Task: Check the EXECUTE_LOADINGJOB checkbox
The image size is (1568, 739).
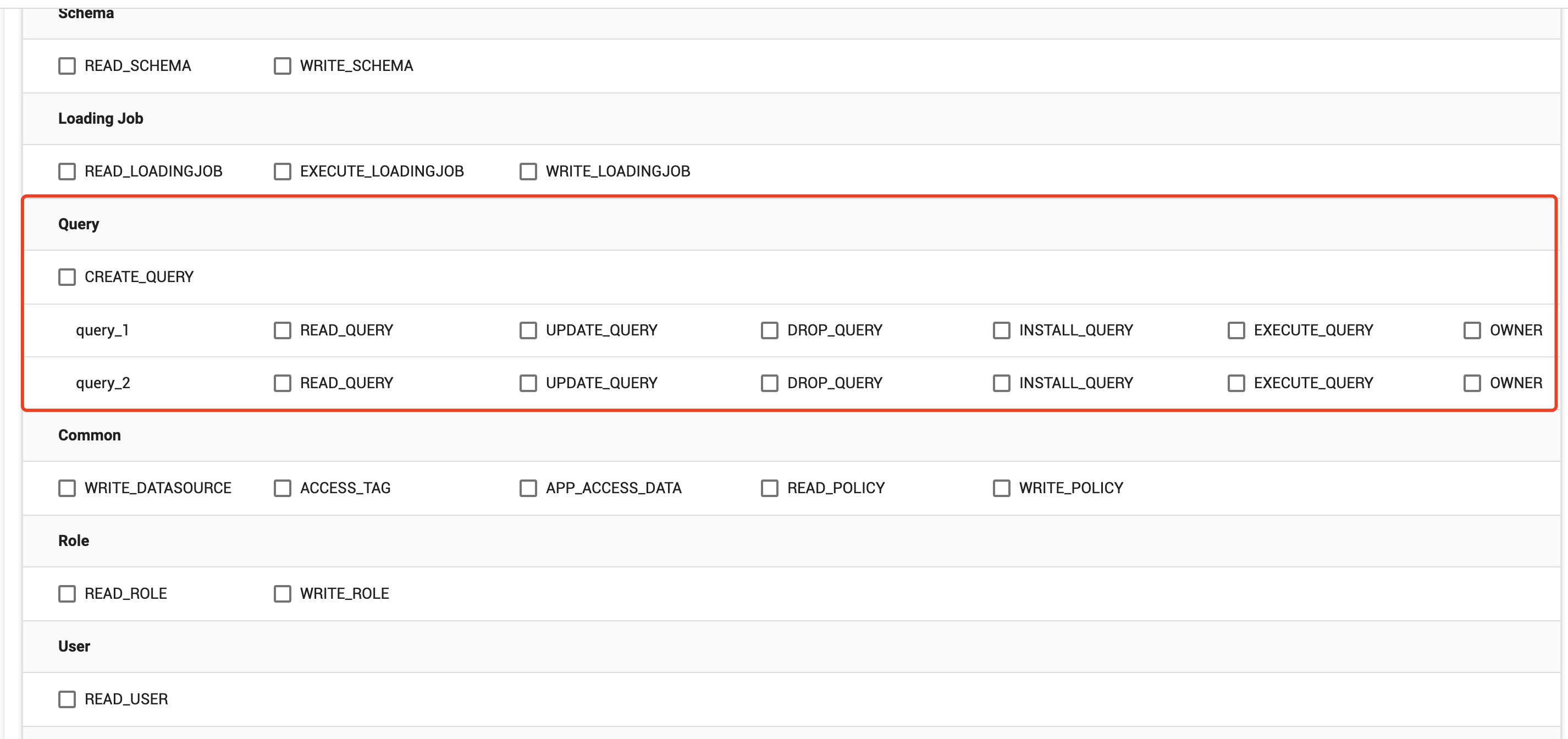Action: point(281,171)
